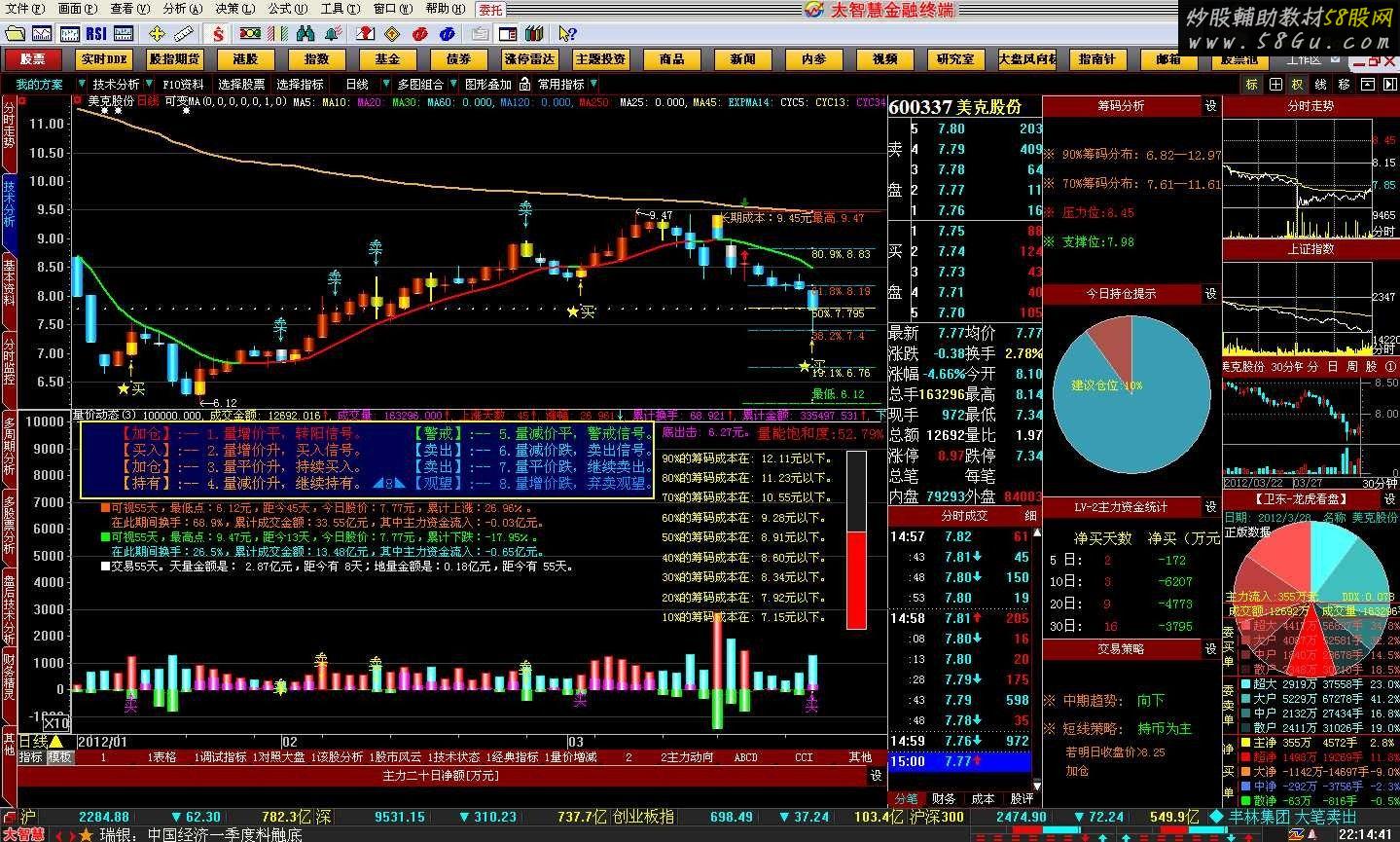Click the intraday chart toolbar icon
Image resolution: width=1400 pixels, height=842 pixels.
pos(42,33)
